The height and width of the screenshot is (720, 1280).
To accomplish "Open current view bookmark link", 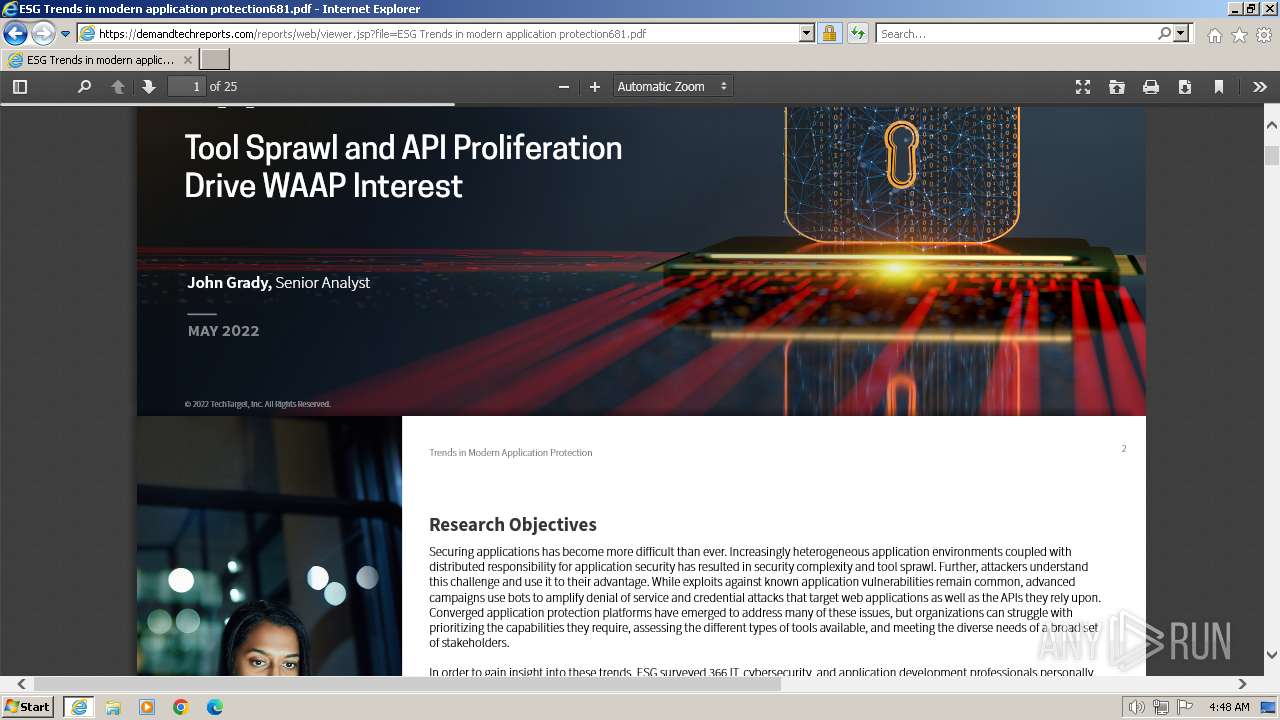I will [1219, 87].
